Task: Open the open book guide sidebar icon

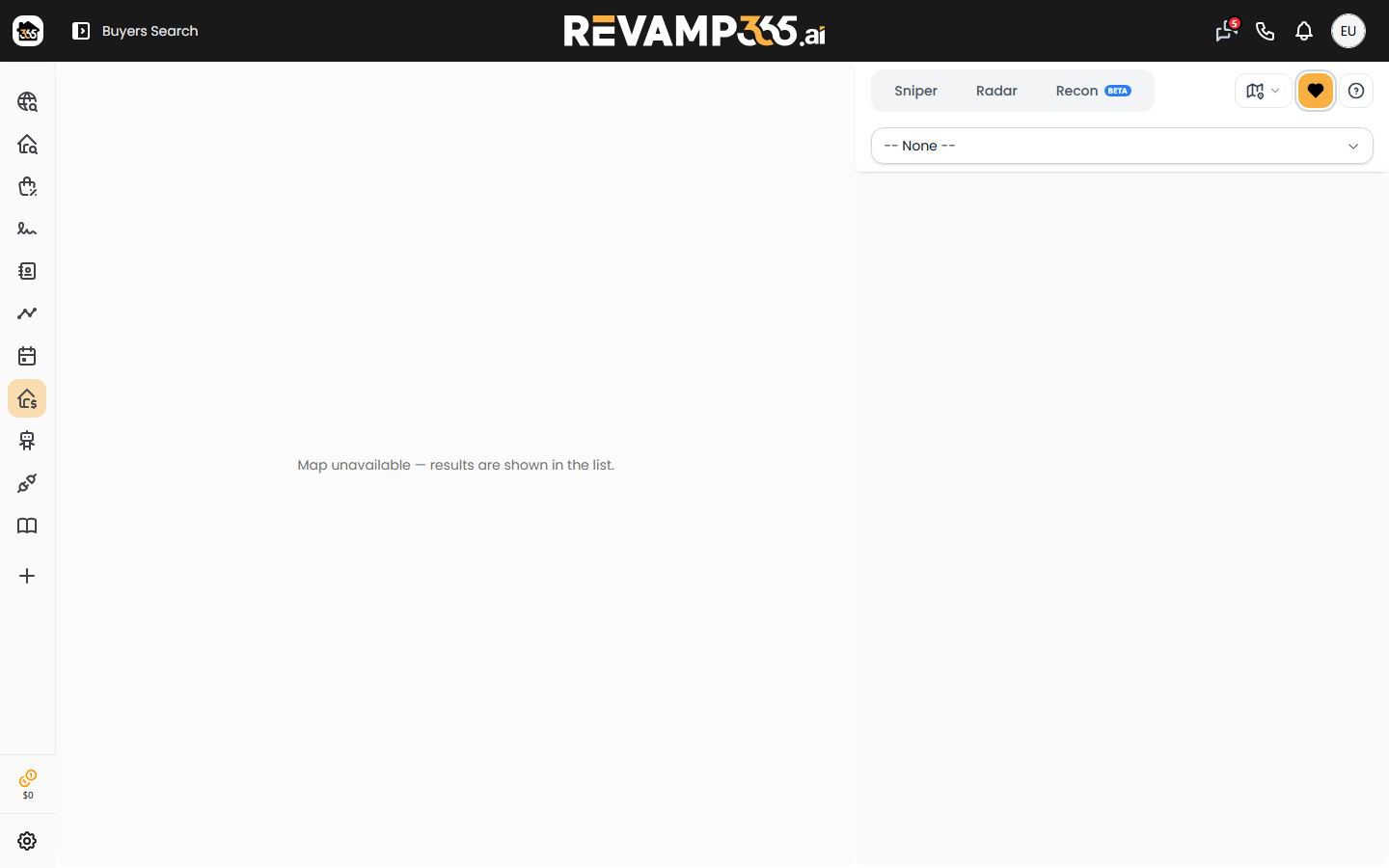Action: click(x=27, y=526)
